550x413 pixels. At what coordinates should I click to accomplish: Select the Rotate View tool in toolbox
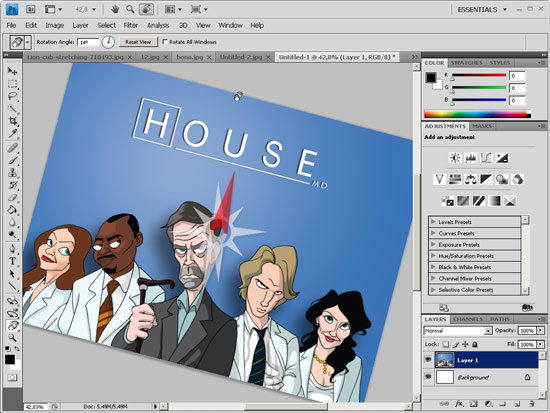coord(13,326)
